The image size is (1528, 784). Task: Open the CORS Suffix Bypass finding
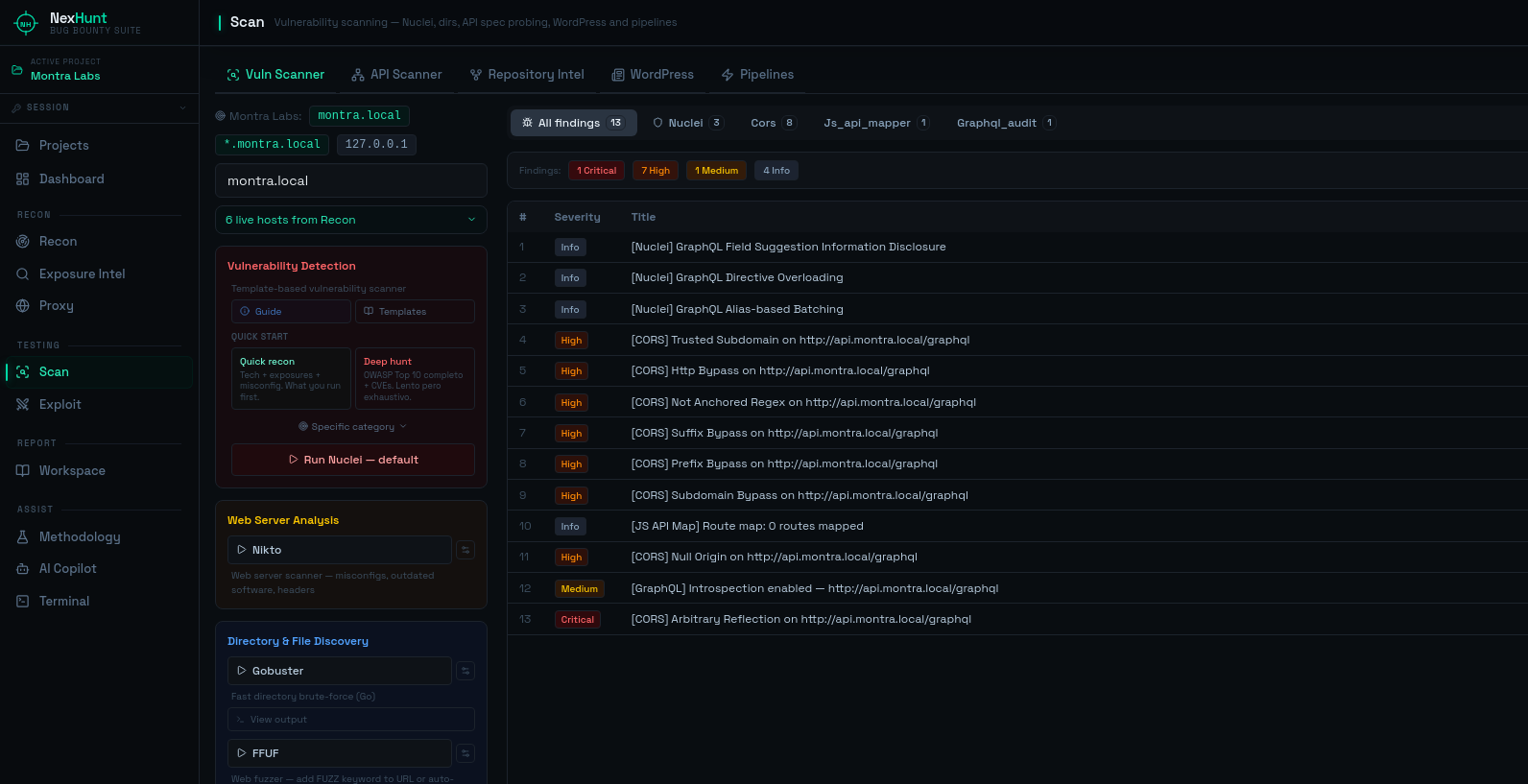pos(1017,434)
